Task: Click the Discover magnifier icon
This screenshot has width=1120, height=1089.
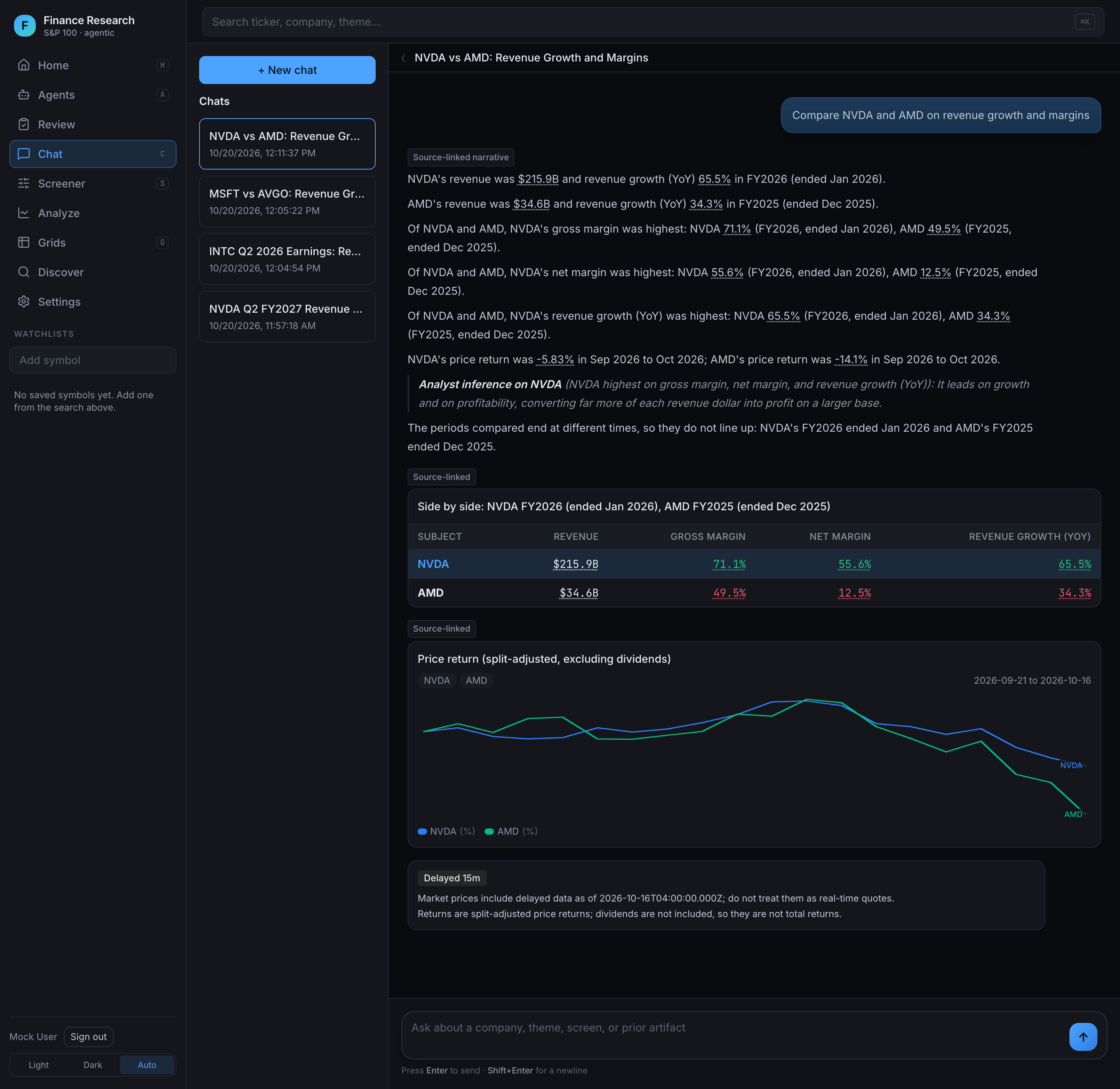Action: click(x=23, y=272)
